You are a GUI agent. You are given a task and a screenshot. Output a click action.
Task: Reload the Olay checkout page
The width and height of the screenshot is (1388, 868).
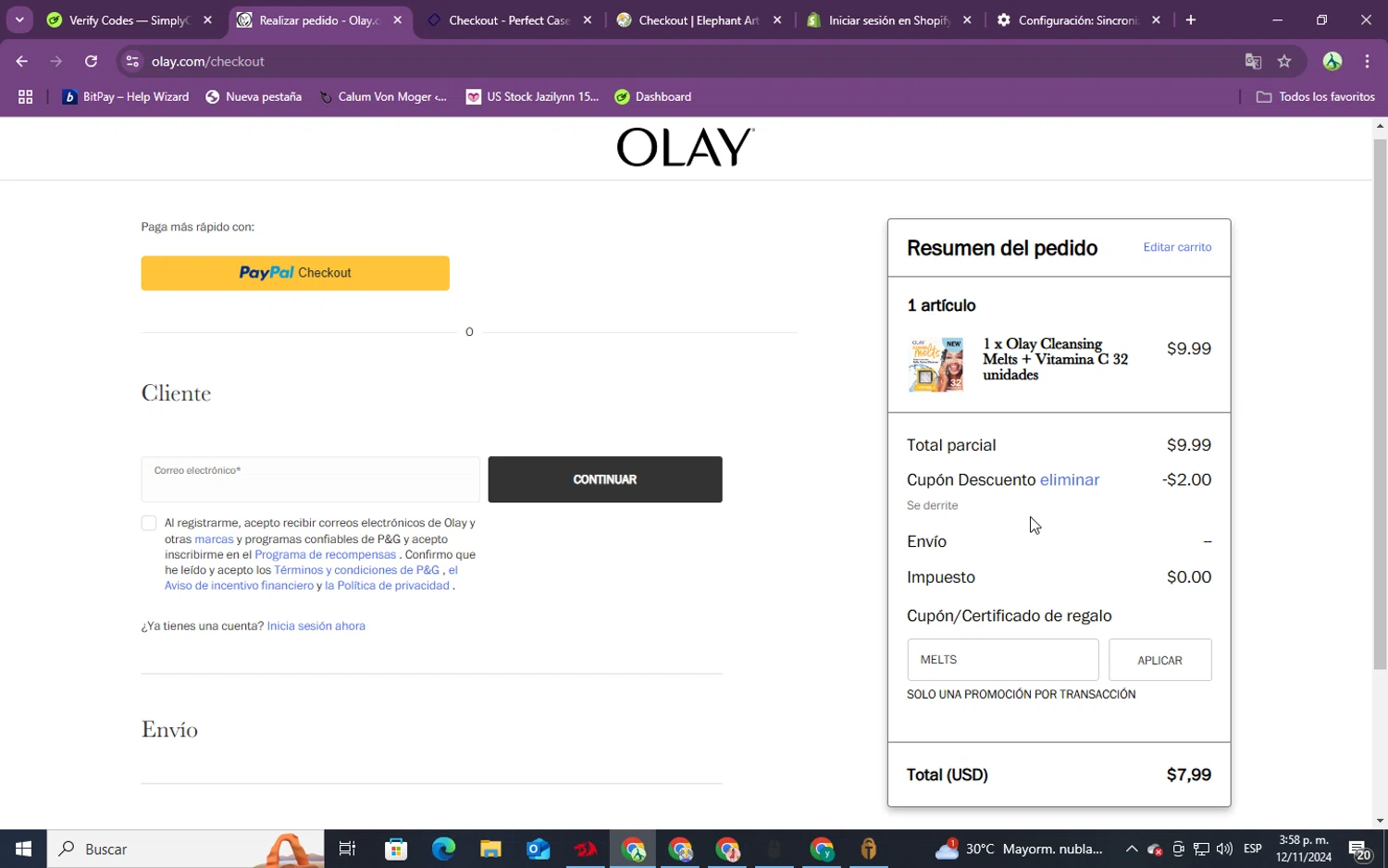(x=91, y=61)
